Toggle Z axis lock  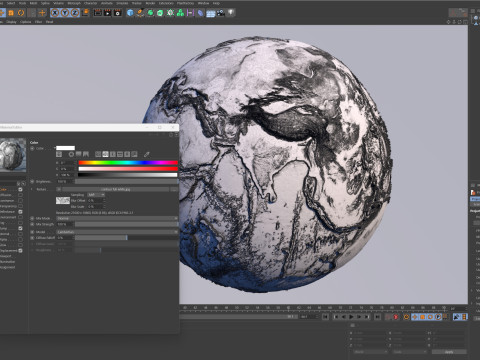pos(75,13)
